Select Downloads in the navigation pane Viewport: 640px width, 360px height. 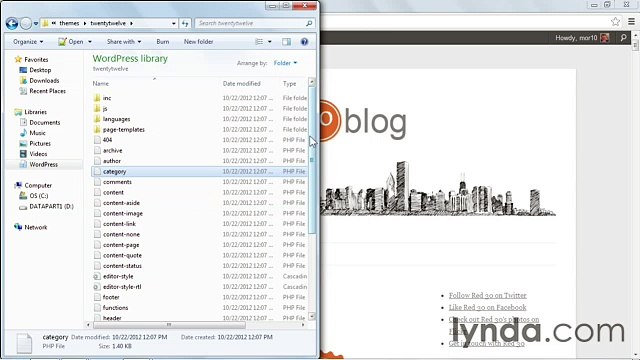(44, 81)
